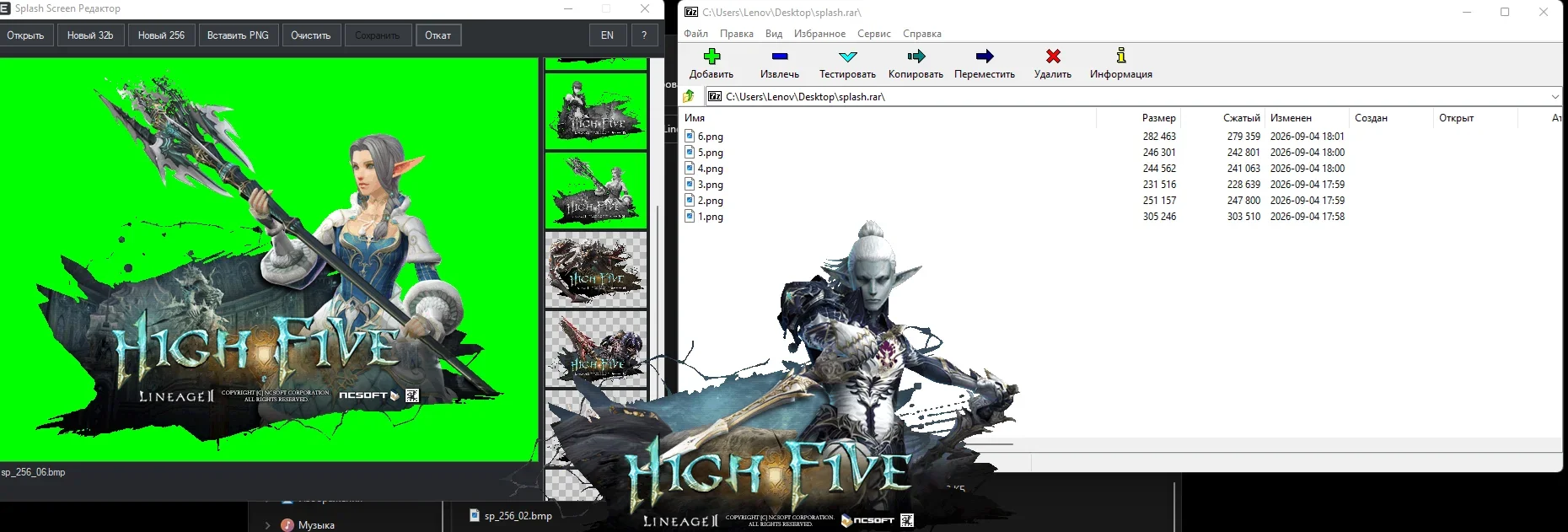Select the dragon splash thumbnail with transparent background
This screenshot has height=532, width=1568.
pyautogui.click(x=596, y=270)
